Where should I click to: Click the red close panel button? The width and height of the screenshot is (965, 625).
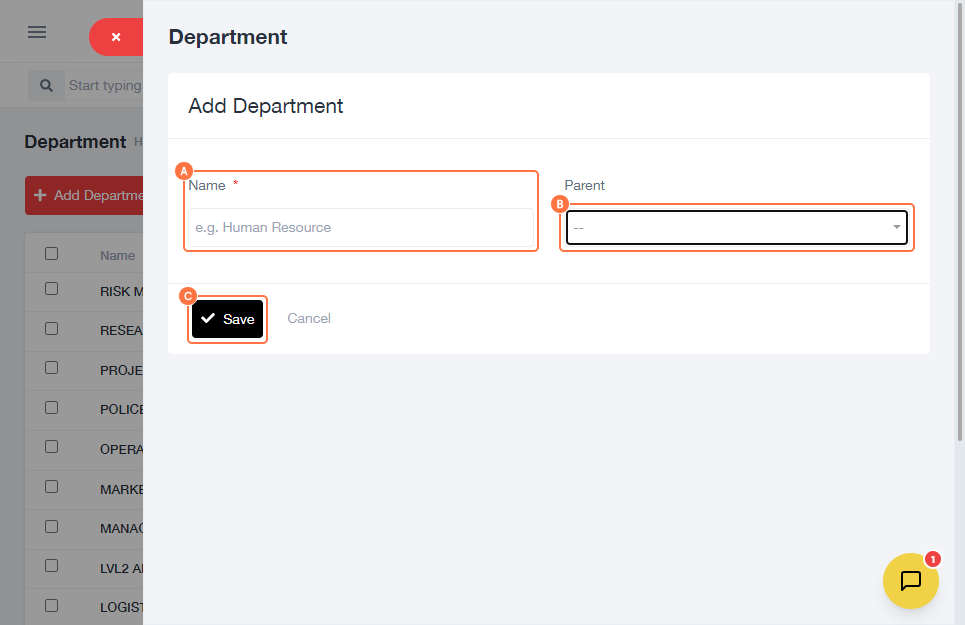point(116,37)
